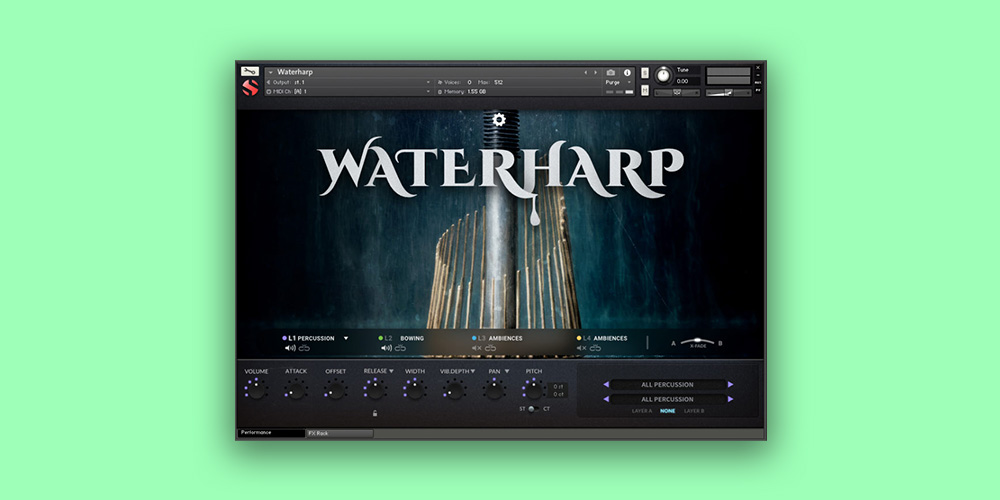The height and width of the screenshot is (500, 1000).
Task: Take a snapshot with the camera icon
Action: coord(610,73)
